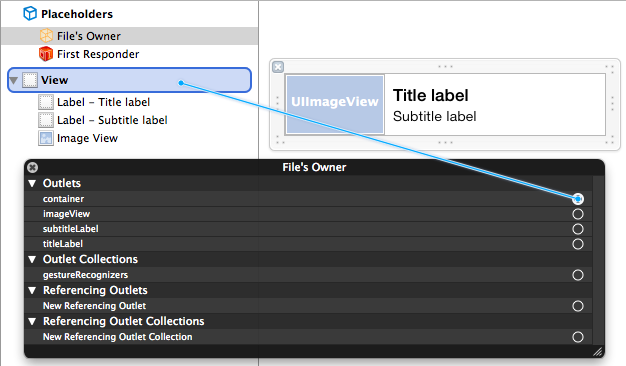Click the First Responder red cube icon

[x=46, y=54]
